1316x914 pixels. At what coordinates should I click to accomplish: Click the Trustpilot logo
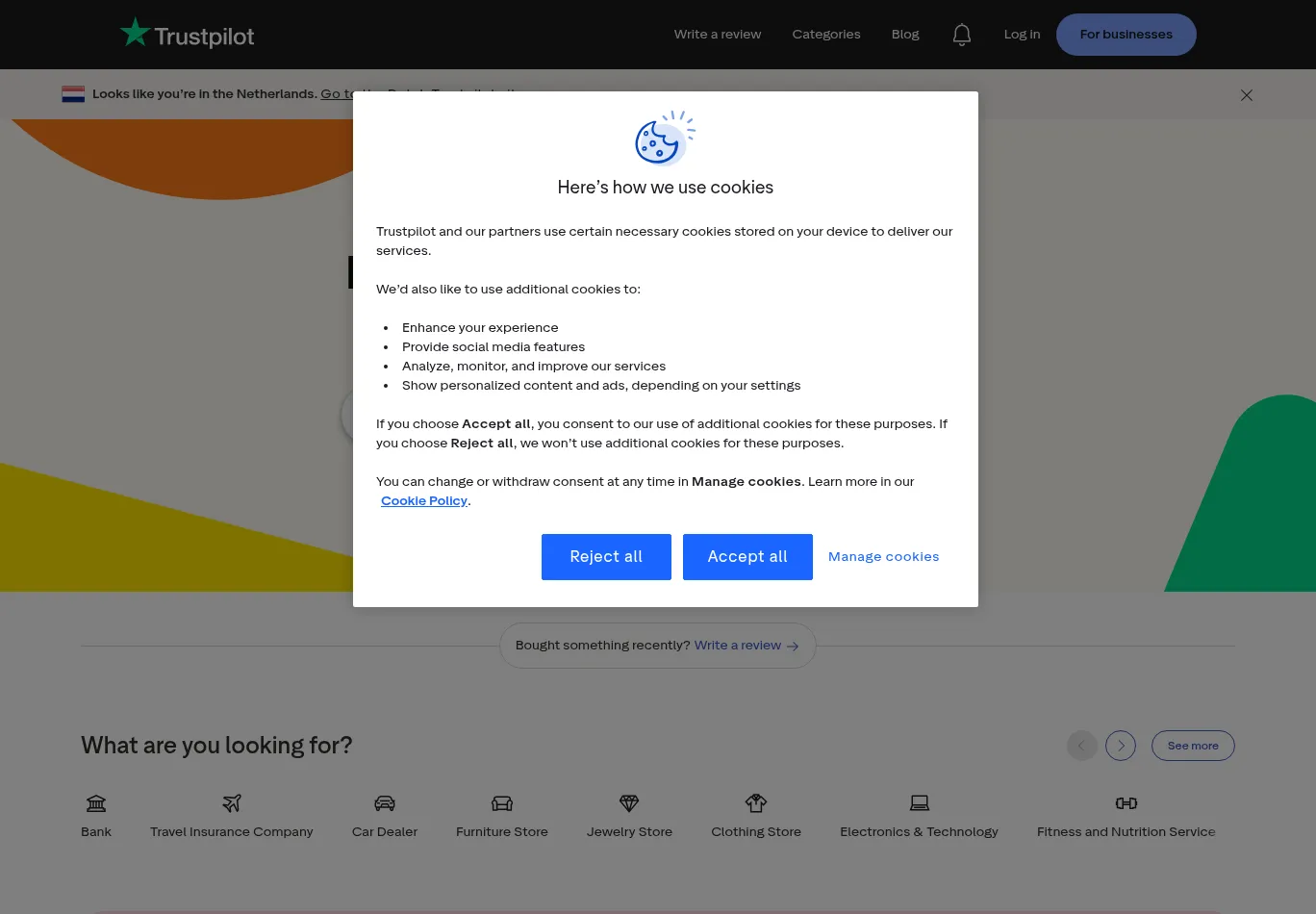click(188, 35)
